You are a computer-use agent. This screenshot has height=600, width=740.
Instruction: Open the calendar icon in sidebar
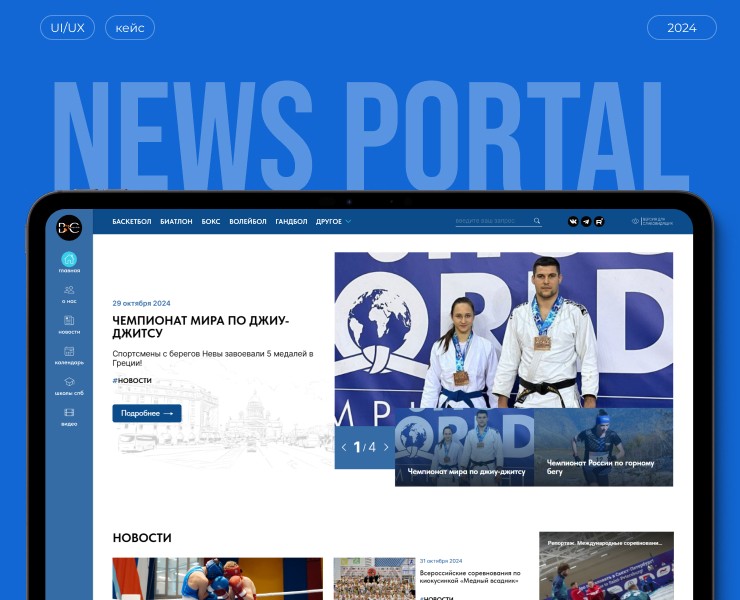coord(69,351)
